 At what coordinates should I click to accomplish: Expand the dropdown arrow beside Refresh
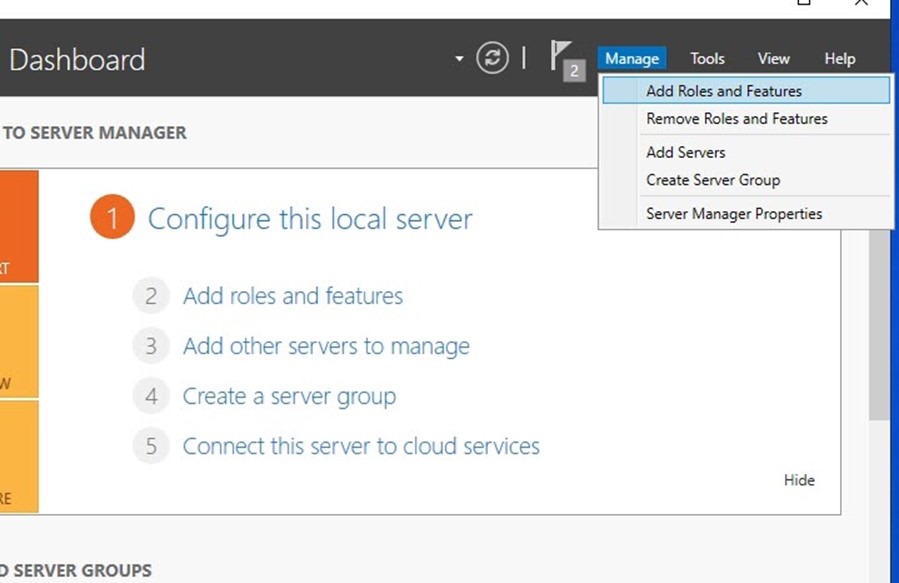pyautogui.click(x=459, y=58)
